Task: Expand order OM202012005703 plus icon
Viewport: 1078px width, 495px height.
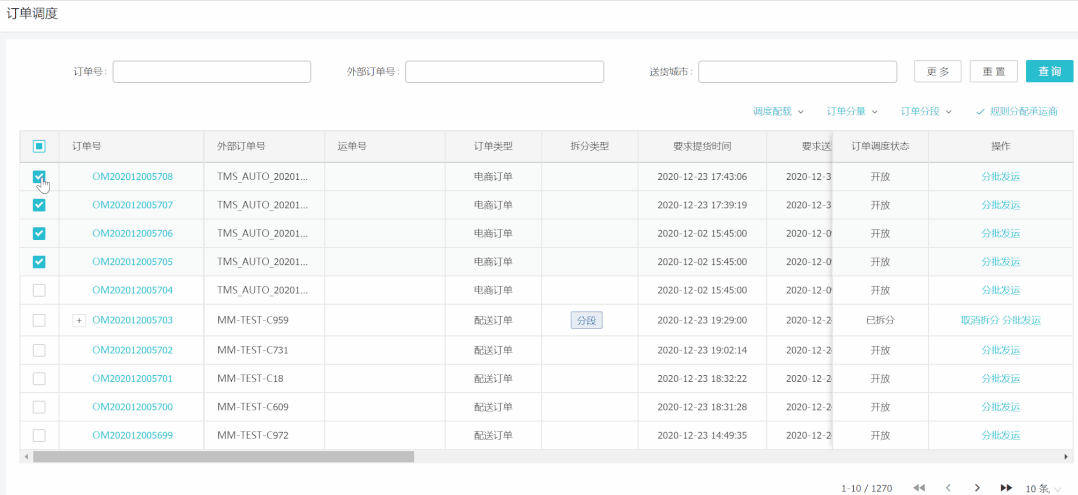Action: 79,320
